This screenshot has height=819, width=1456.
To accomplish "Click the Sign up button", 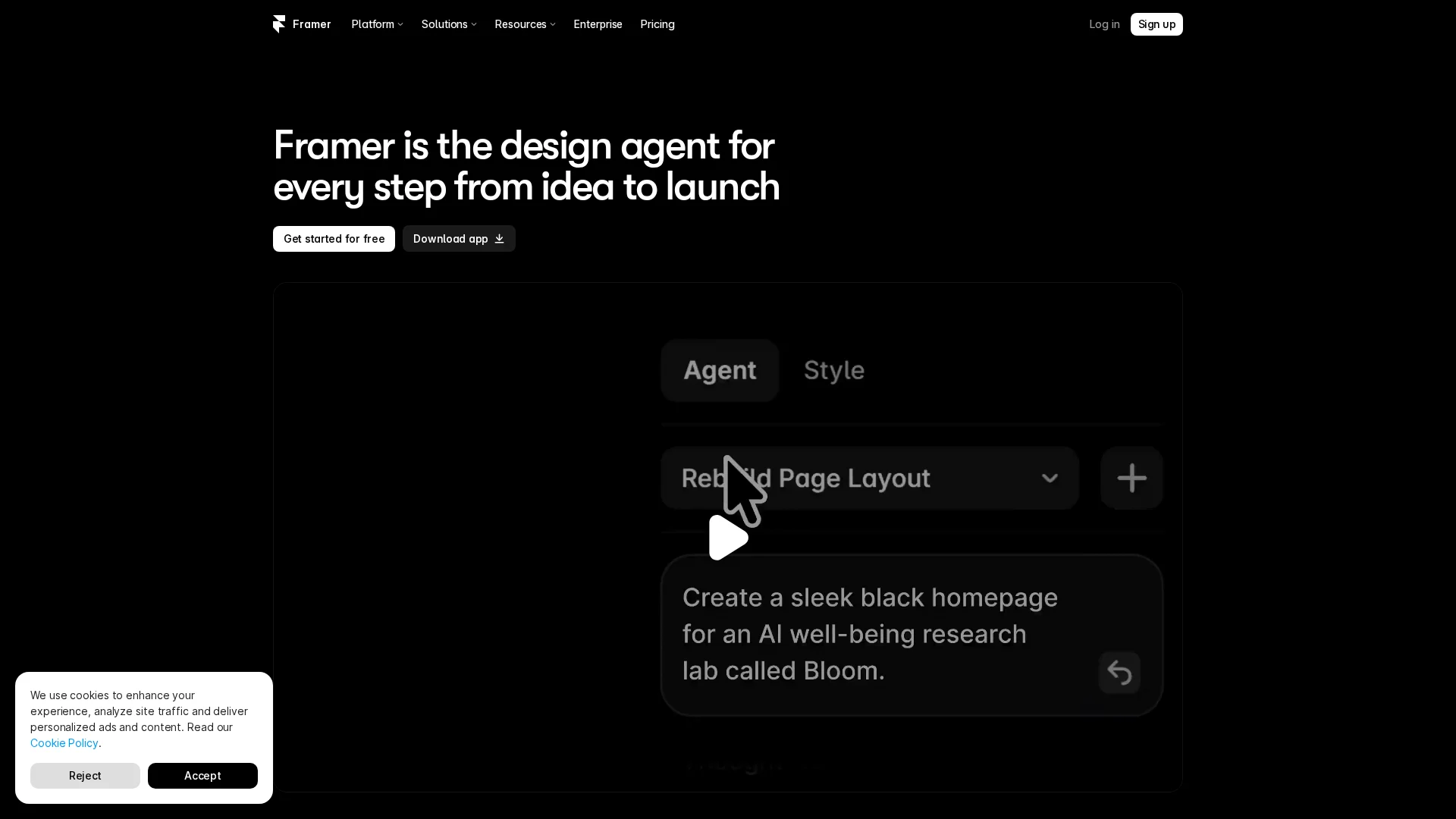I will pos(1156,24).
